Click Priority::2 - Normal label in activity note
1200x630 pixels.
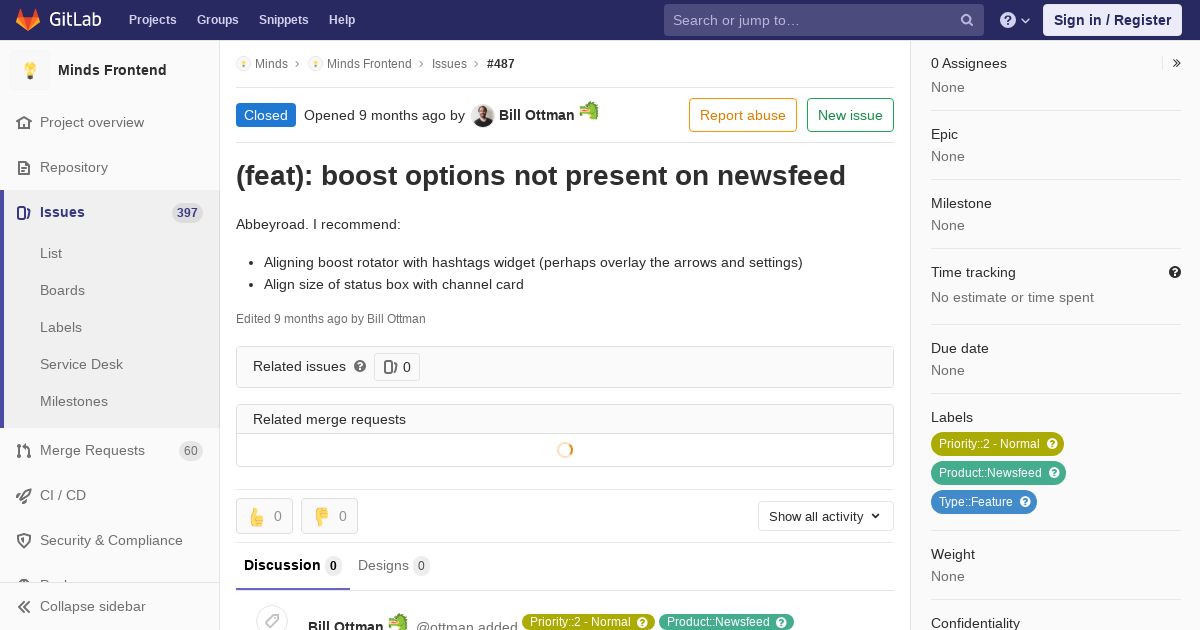pos(588,622)
